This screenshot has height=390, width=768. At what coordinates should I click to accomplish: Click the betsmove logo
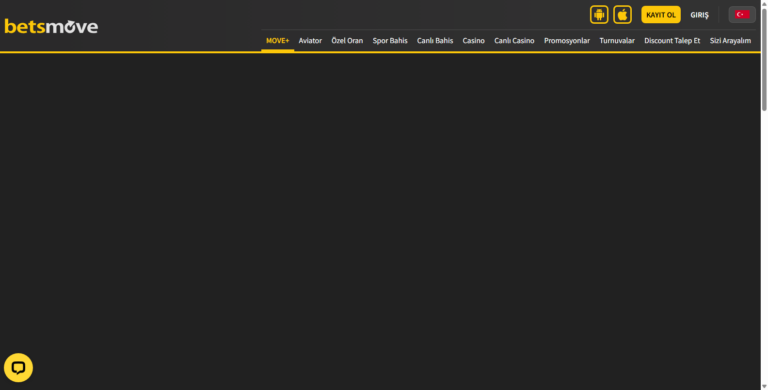tap(51, 26)
